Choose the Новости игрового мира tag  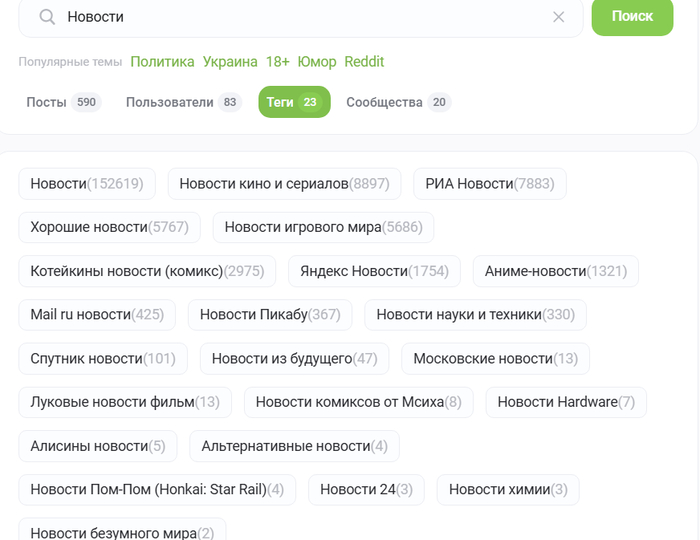pos(323,227)
